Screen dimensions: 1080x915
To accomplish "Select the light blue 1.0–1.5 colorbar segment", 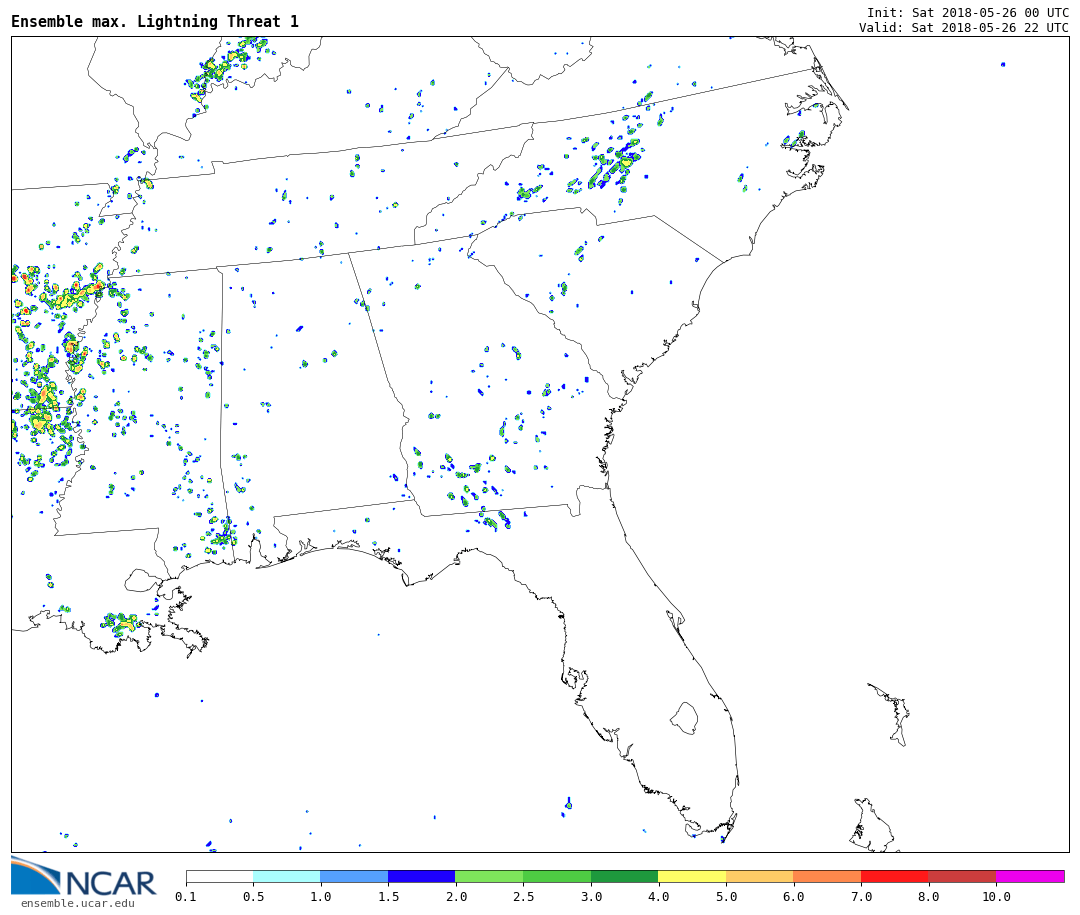I will pyautogui.click(x=355, y=876).
